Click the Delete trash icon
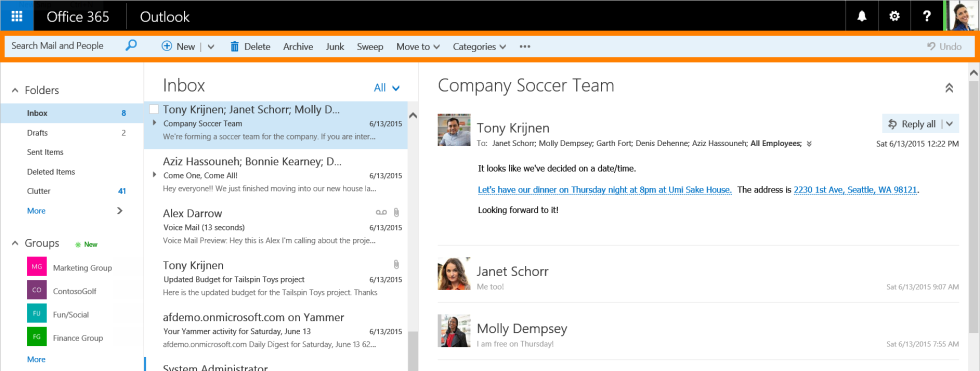Viewport: 980px width, 371px height. pyautogui.click(x=234, y=46)
